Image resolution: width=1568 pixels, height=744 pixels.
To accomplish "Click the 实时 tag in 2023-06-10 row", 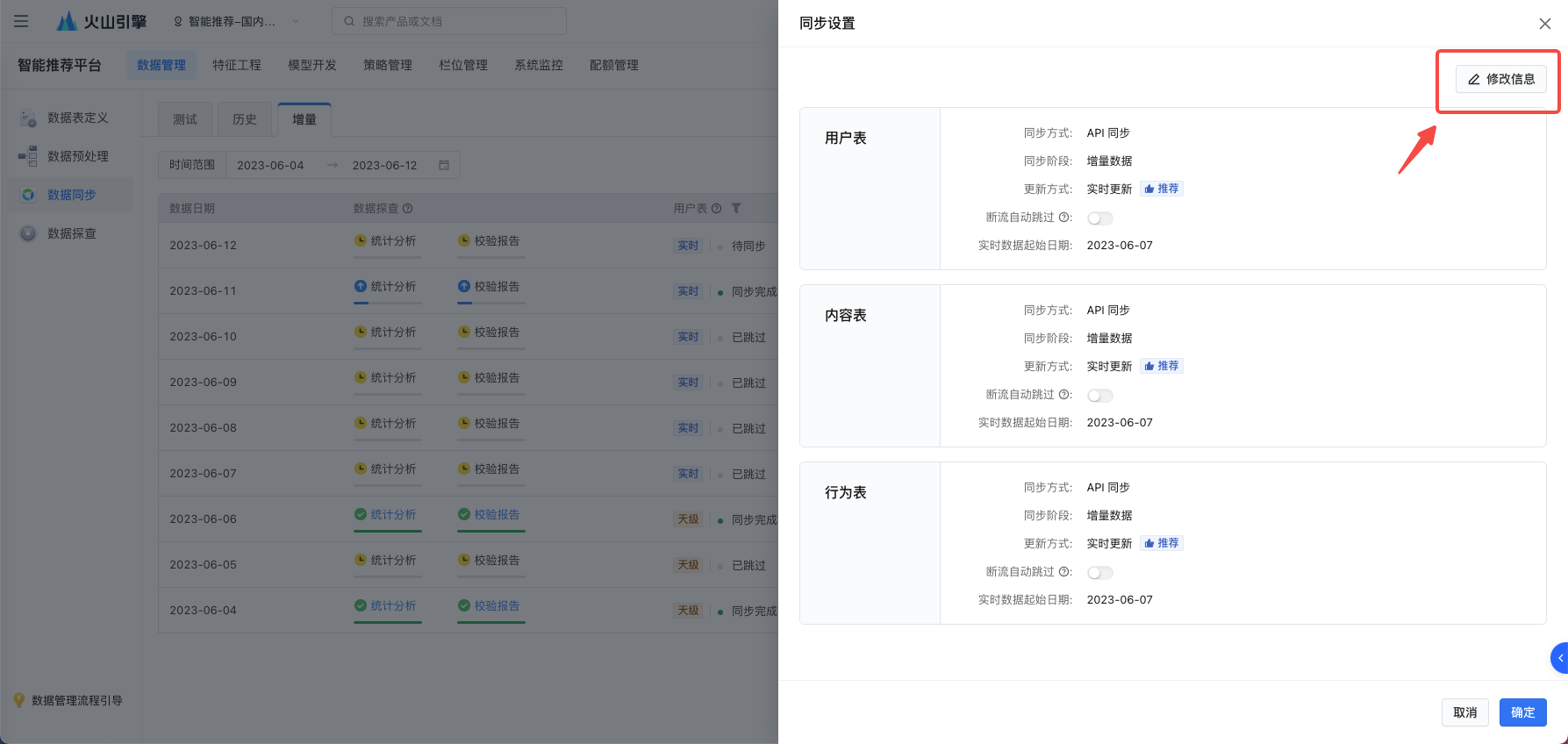I will coord(688,337).
